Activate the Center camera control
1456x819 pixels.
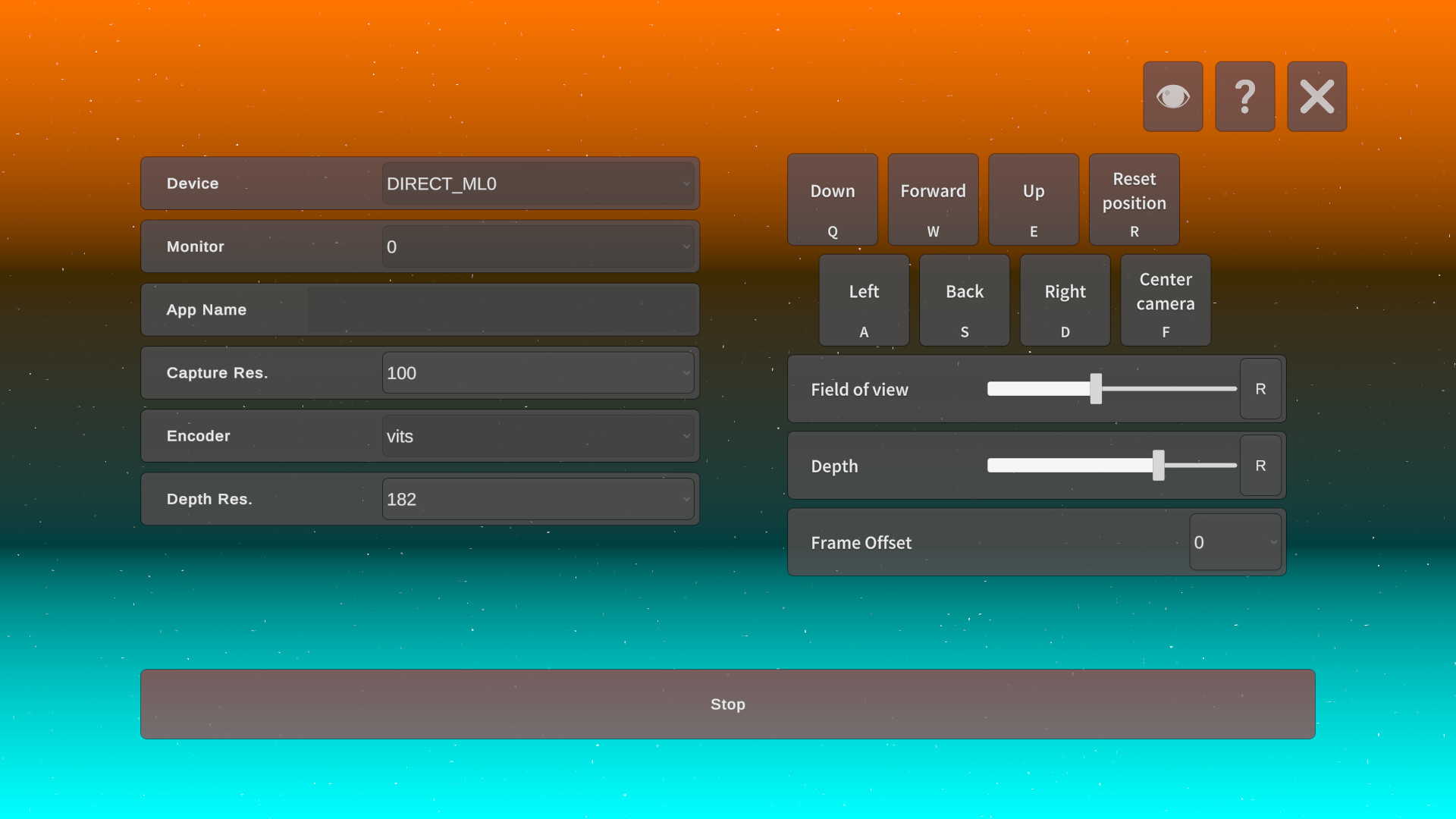[1166, 300]
